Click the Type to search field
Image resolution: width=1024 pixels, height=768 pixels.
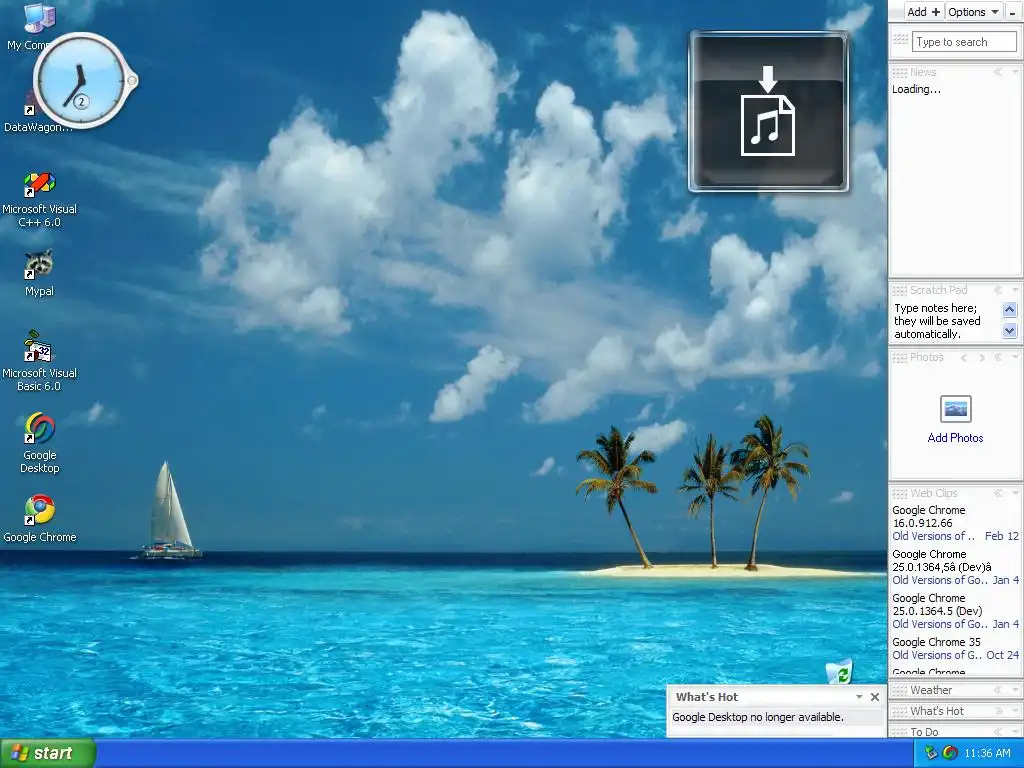(964, 42)
